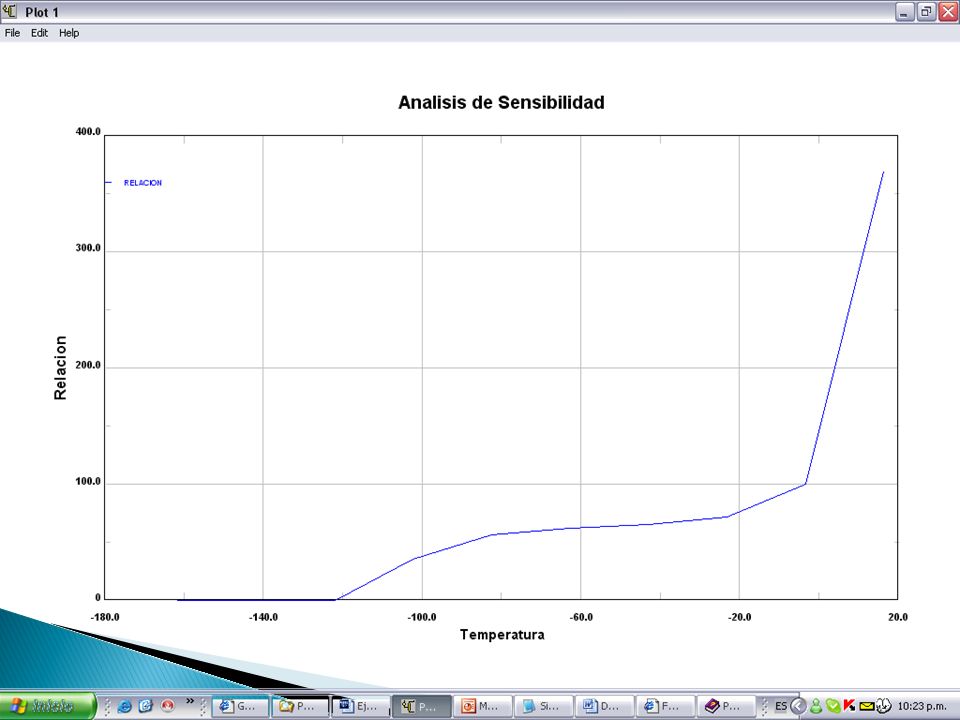Launch Internet Explorer from quick launch
Image resolution: width=960 pixels, height=720 pixels.
pyautogui.click(x=124, y=706)
